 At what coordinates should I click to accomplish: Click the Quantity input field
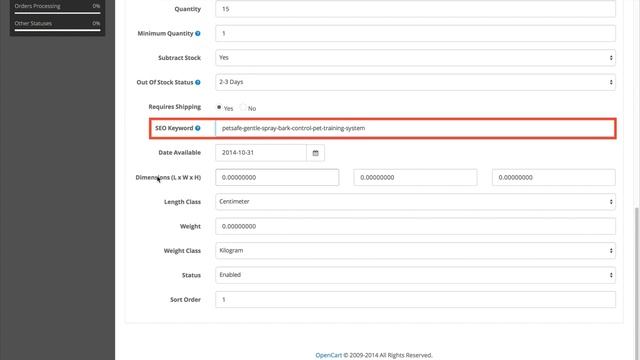pyautogui.click(x=415, y=9)
